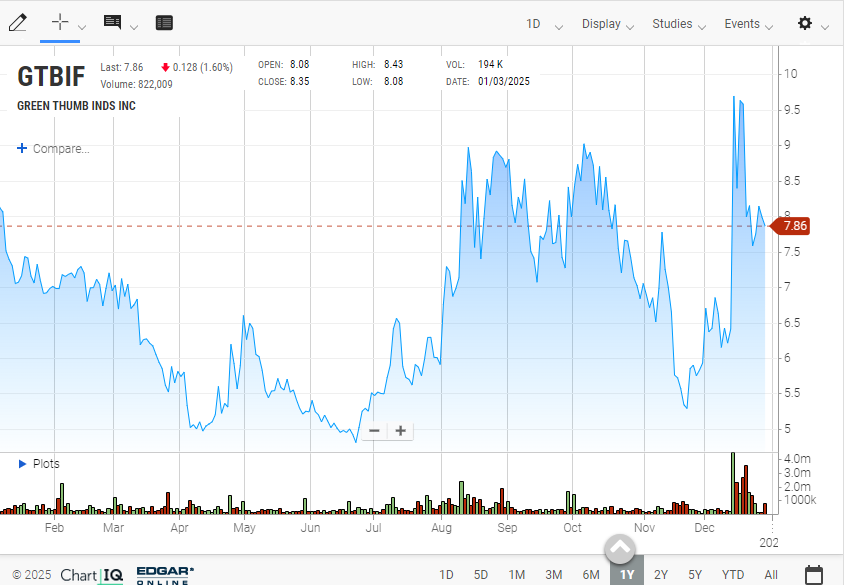Expand the settings dropdown chevron
The height and width of the screenshot is (585, 844).
[x=825, y=27]
